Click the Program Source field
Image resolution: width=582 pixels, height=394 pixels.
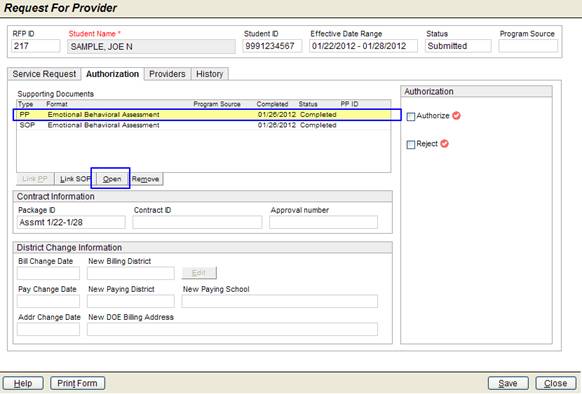pyautogui.click(x=528, y=46)
